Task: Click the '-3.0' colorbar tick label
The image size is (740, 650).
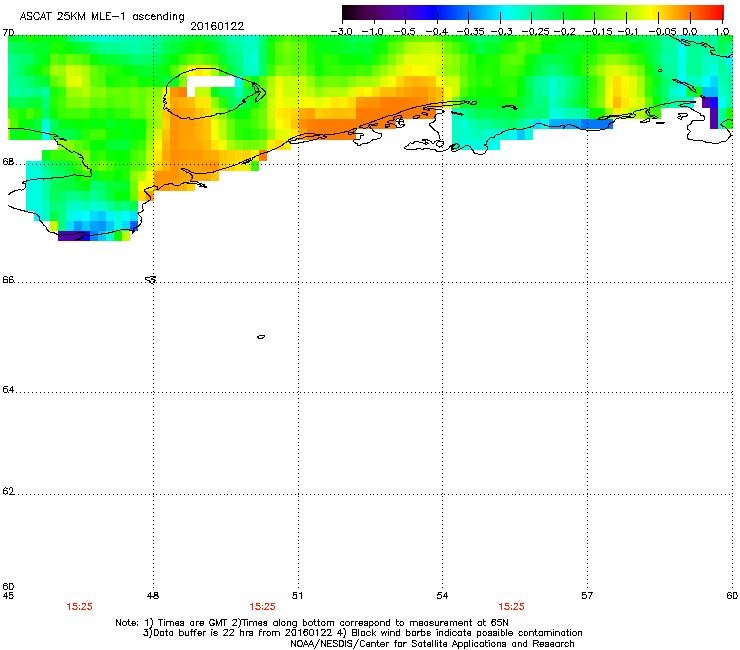Action: pyautogui.click(x=342, y=32)
